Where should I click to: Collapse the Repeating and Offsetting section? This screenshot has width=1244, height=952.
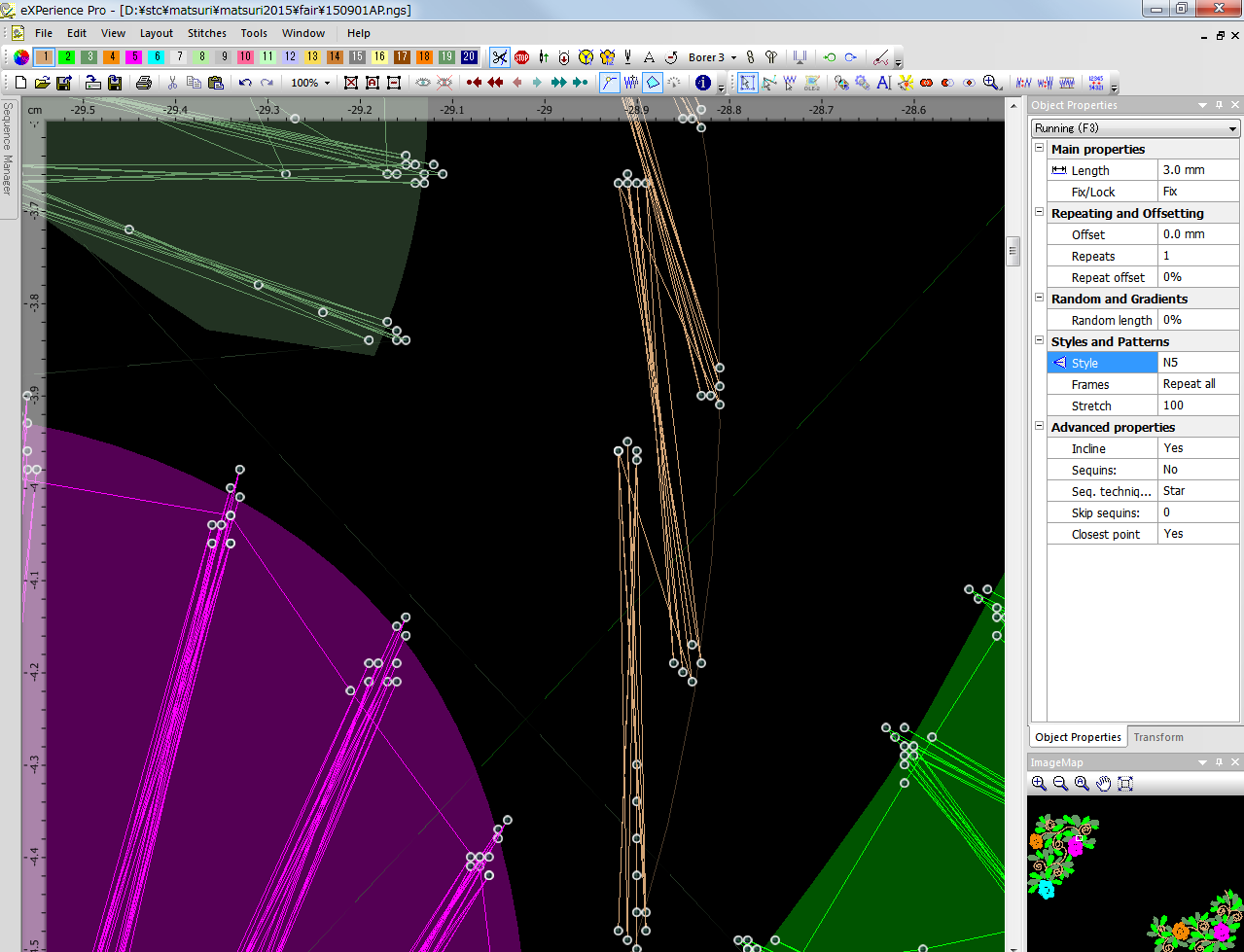[x=1039, y=213]
